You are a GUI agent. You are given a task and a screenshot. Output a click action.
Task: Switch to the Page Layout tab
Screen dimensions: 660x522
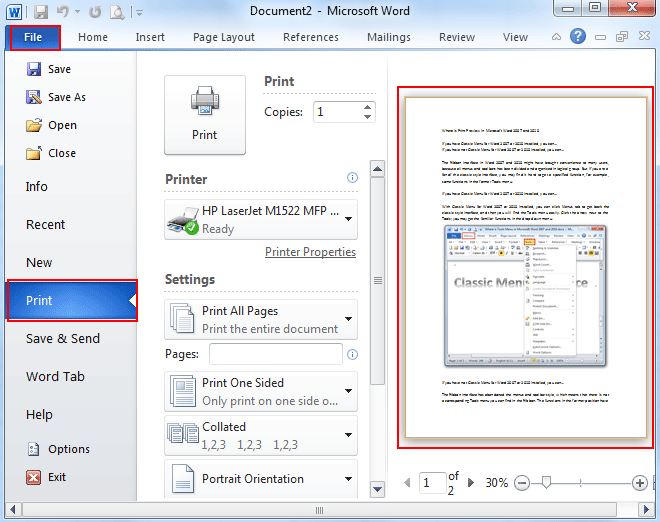pos(224,37)
